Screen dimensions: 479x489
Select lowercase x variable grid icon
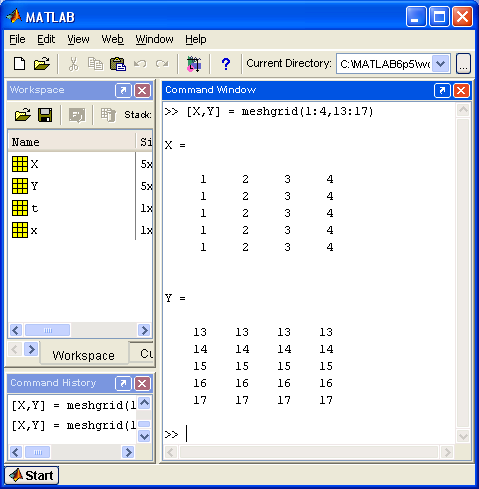pyautogui.click(x=20, y=230)
